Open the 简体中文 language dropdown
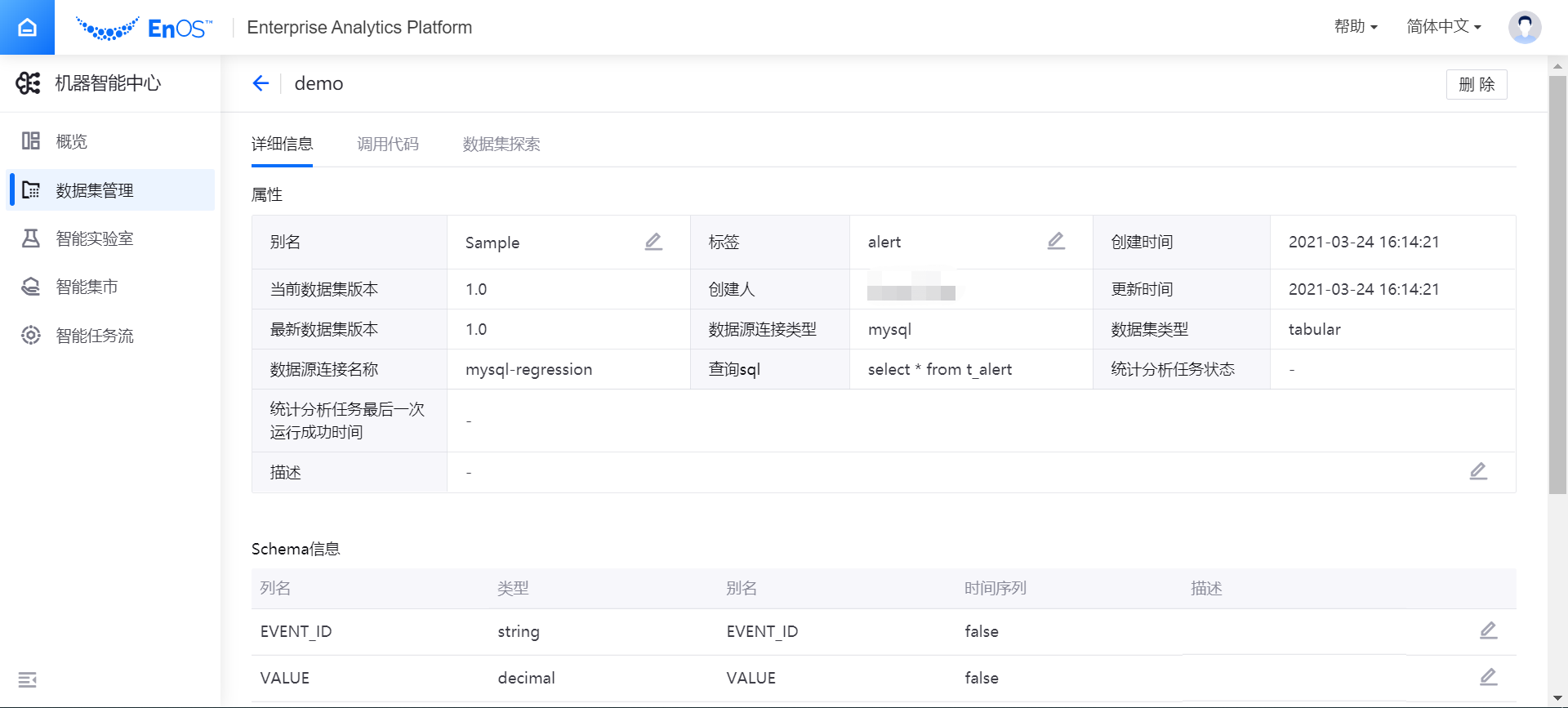1568x708 pixels. [1444, 26]
